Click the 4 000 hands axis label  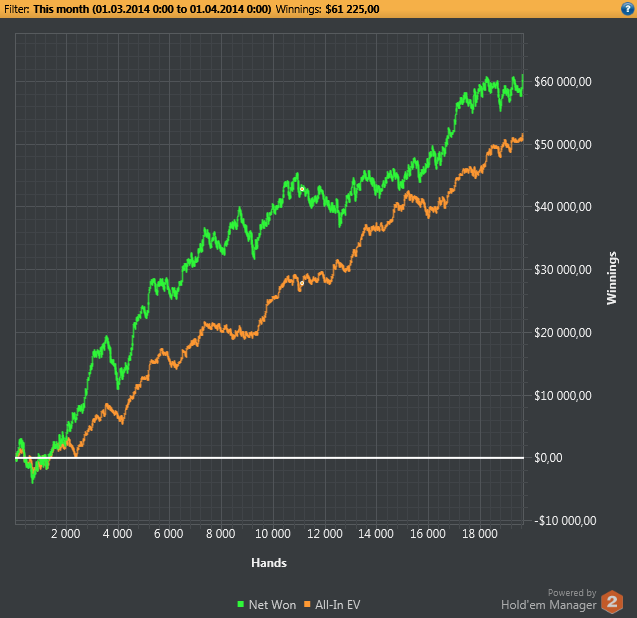coord(117,533)
